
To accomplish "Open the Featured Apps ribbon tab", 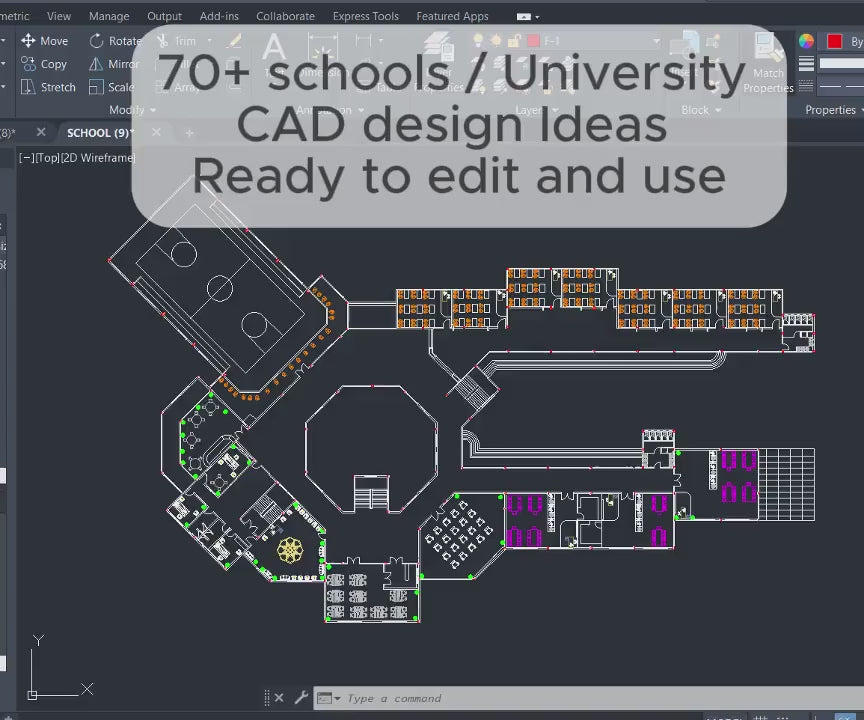I will point(452,16).
